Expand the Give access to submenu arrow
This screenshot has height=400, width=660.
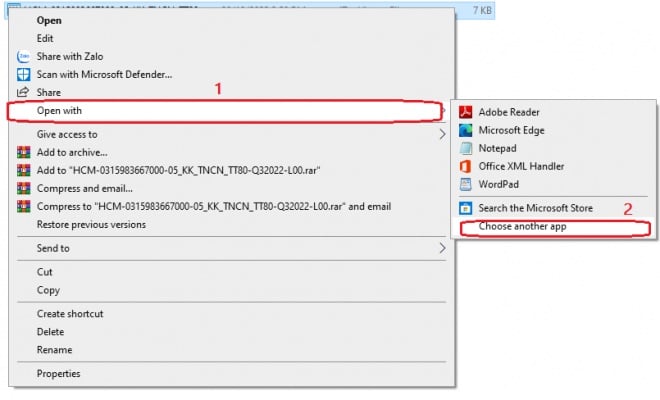click(x=442, y=134)
